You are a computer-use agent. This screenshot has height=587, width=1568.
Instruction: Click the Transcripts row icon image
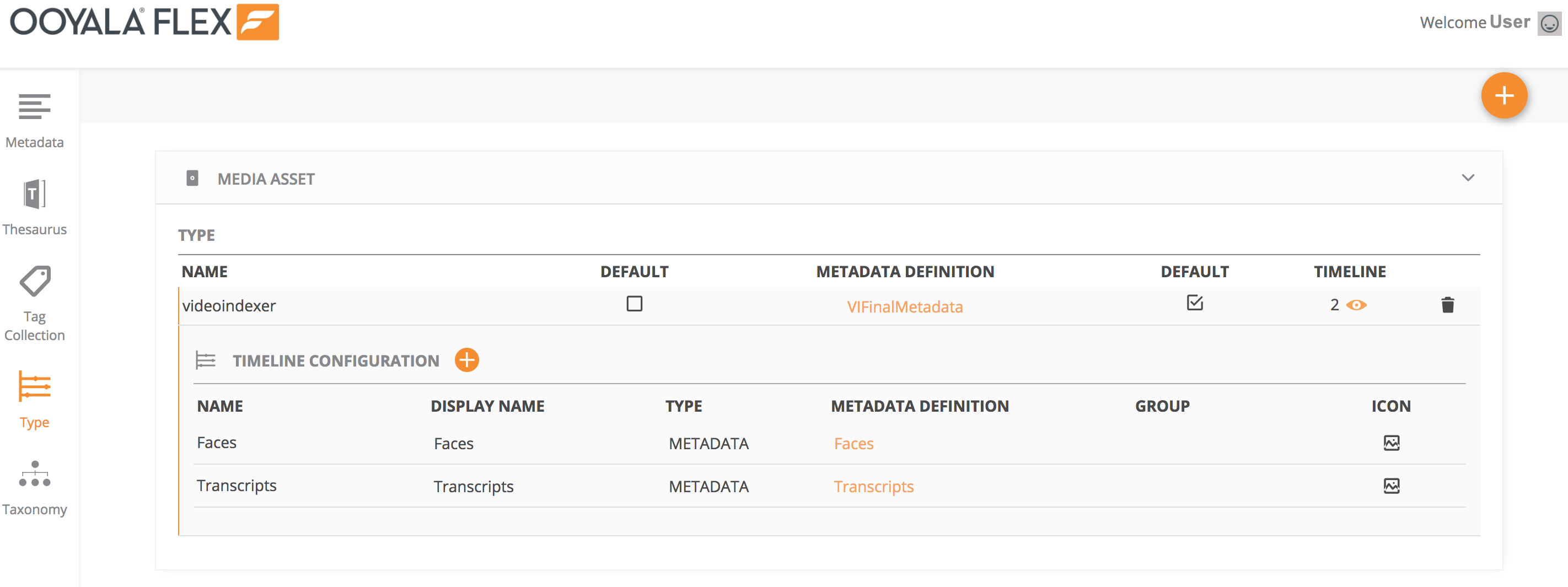click(x=1391, y=486)
